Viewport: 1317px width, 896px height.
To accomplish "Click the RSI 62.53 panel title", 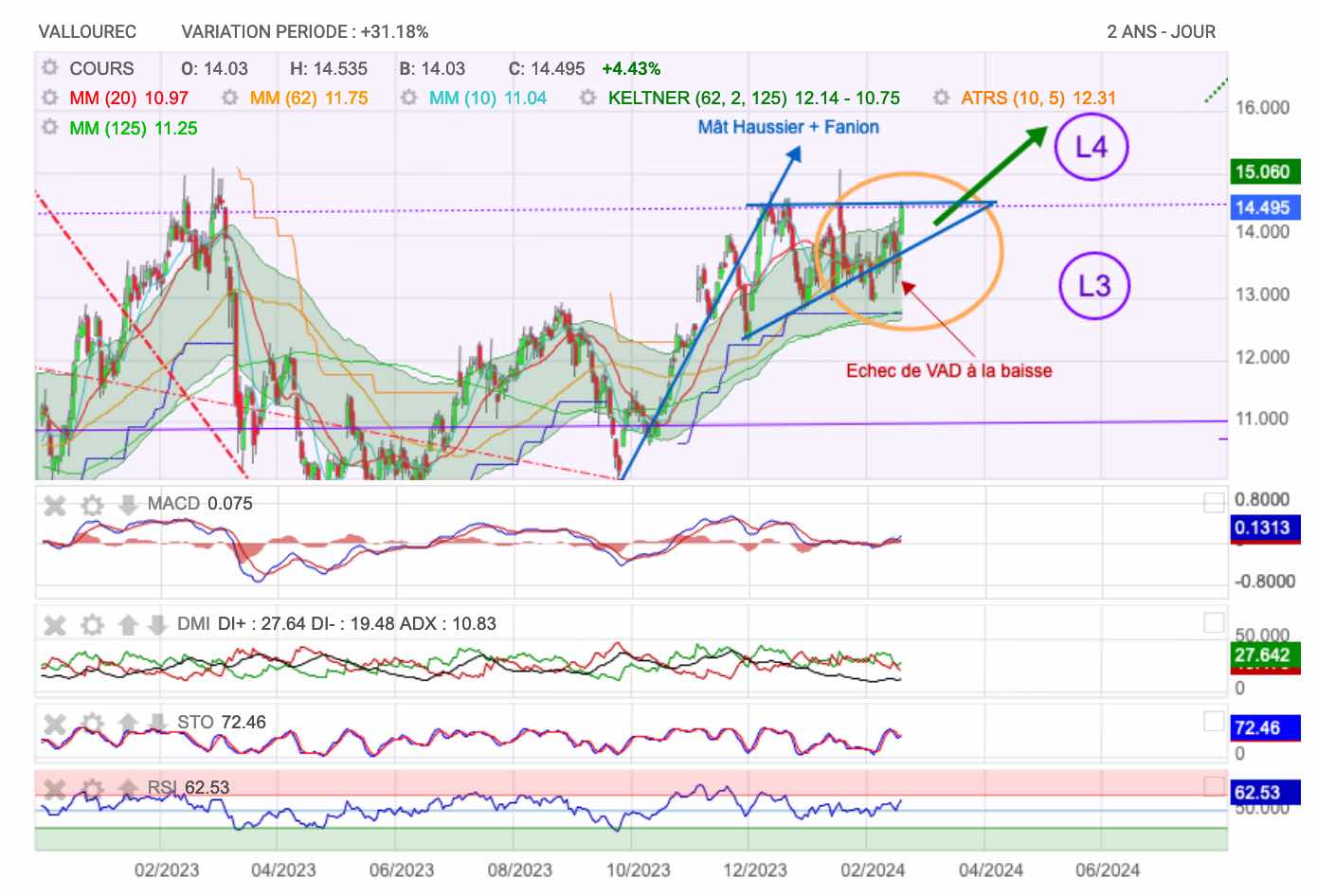I will click(189, 787).
